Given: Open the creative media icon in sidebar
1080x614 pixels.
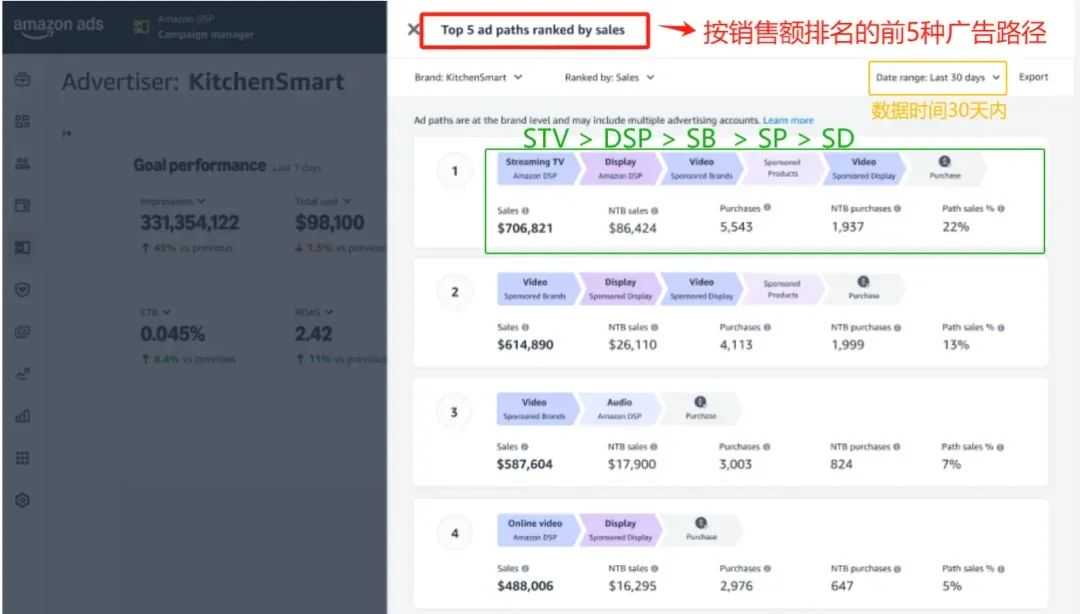Looking at the screenshot, I should click(23, 203).
